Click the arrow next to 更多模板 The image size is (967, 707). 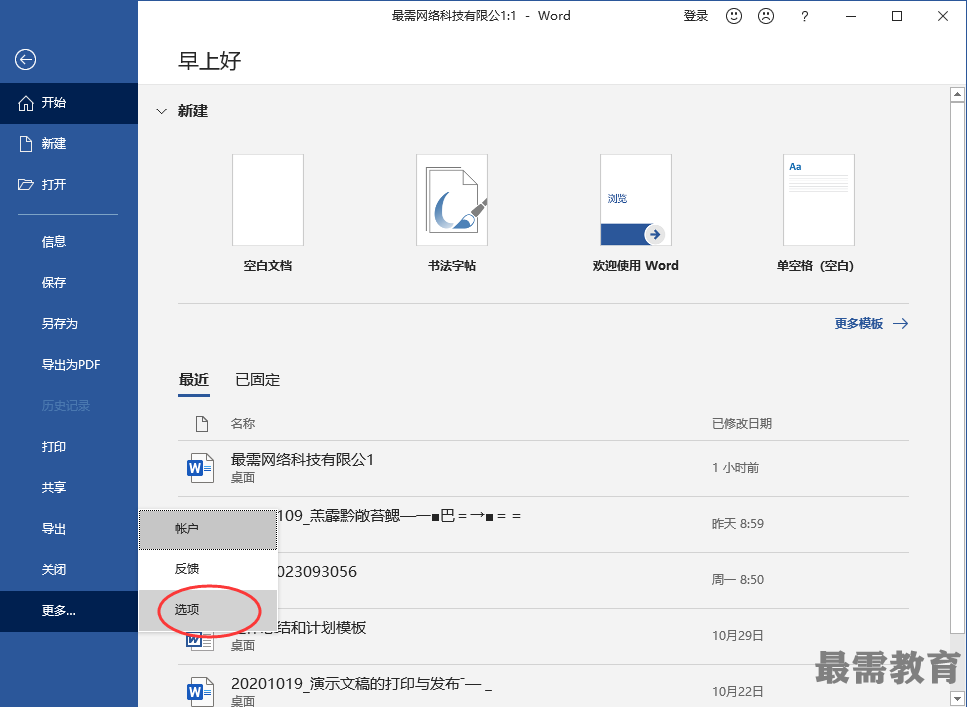coord(900,324)
